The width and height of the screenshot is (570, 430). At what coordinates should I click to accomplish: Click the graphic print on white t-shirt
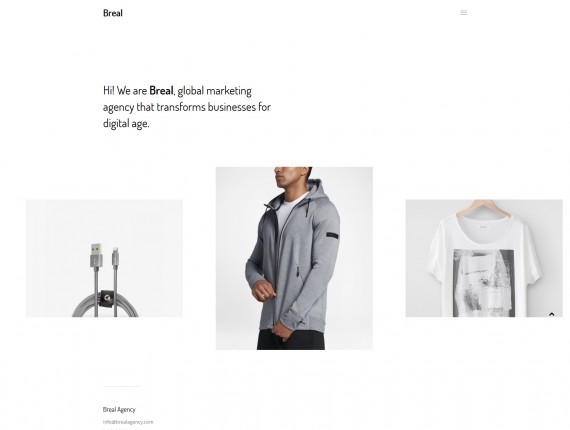[483, 283]
